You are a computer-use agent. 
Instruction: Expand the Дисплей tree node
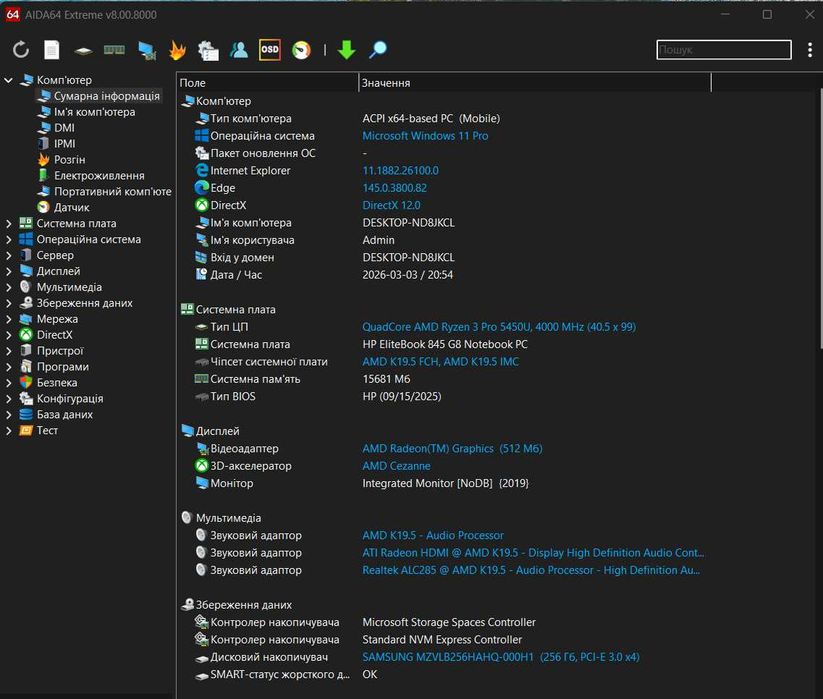[8, 271]
